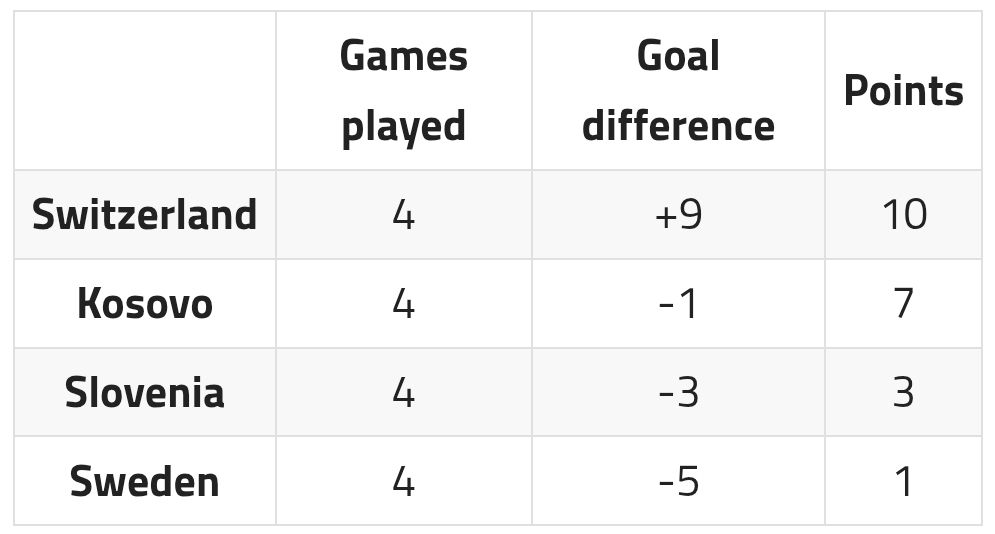Click Slovenia's games played cell
995x534 pixels.
click(x=403, y=392)
